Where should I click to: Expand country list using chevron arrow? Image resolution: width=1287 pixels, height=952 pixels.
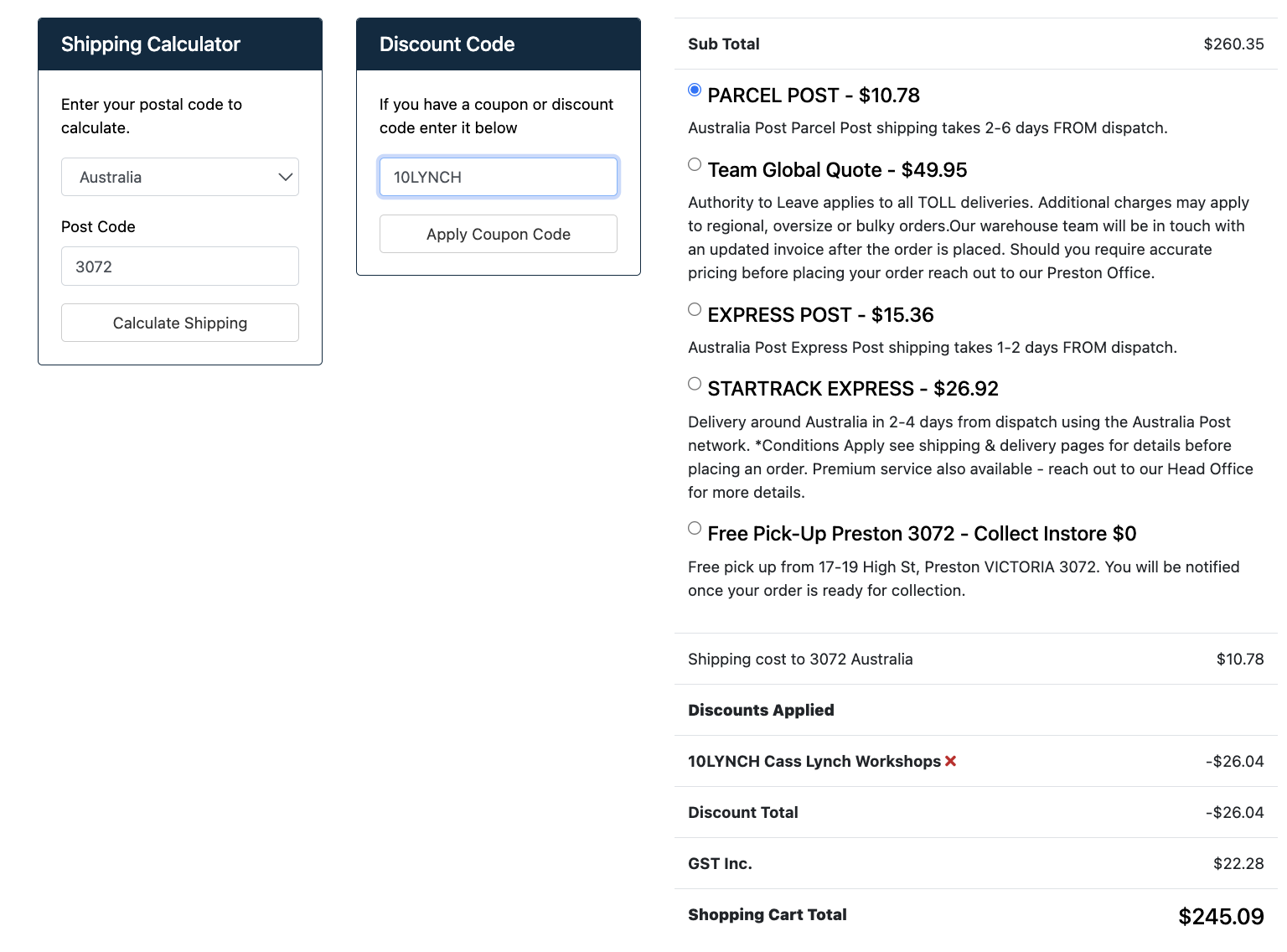285,177
